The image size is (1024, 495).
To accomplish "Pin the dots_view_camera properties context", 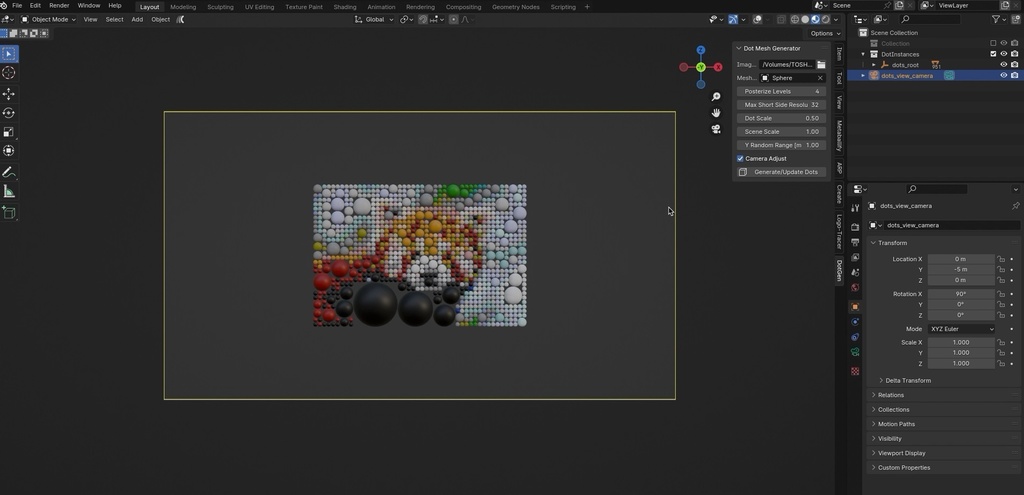I will [1016, 206].
